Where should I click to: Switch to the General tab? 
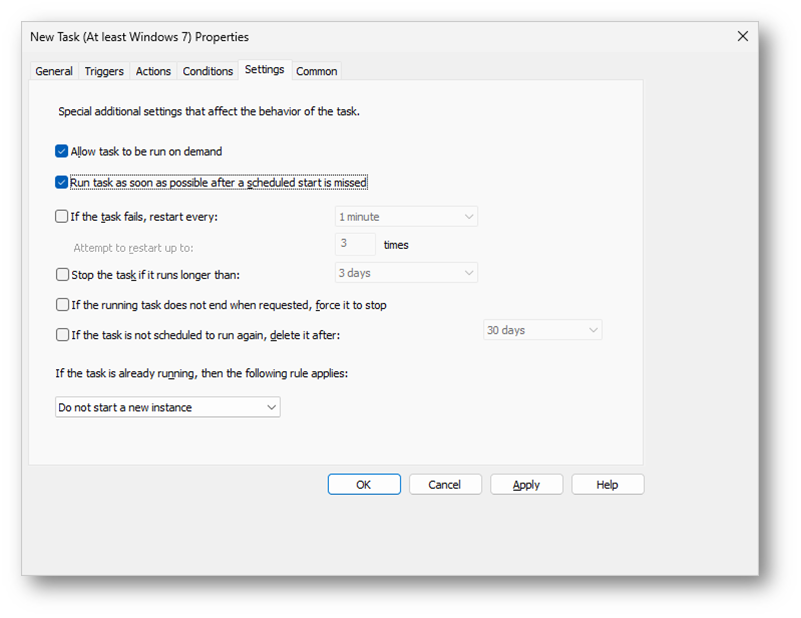coord(54,71)
